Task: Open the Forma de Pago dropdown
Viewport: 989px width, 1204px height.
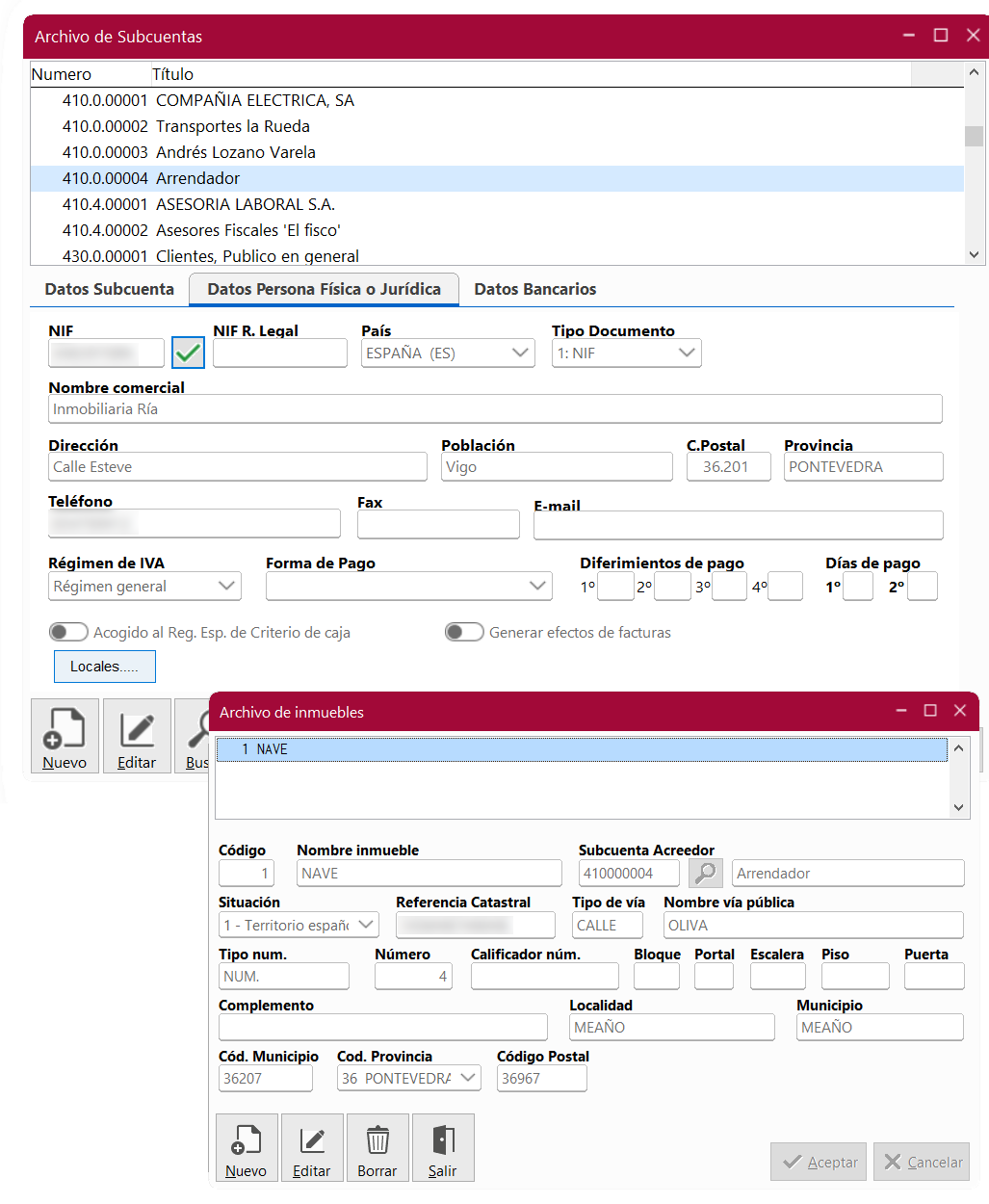Action: tap(538, 586)
